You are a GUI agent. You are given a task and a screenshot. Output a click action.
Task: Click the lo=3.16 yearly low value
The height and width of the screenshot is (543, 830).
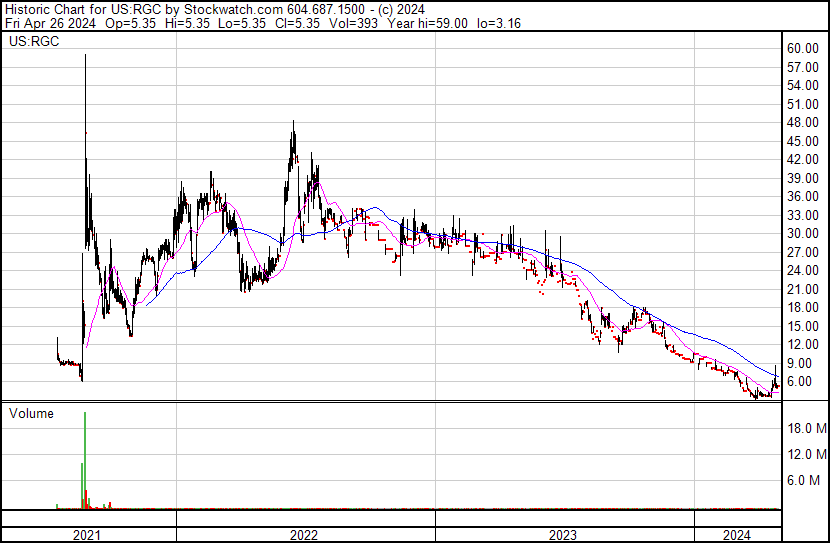click(499, 23)
